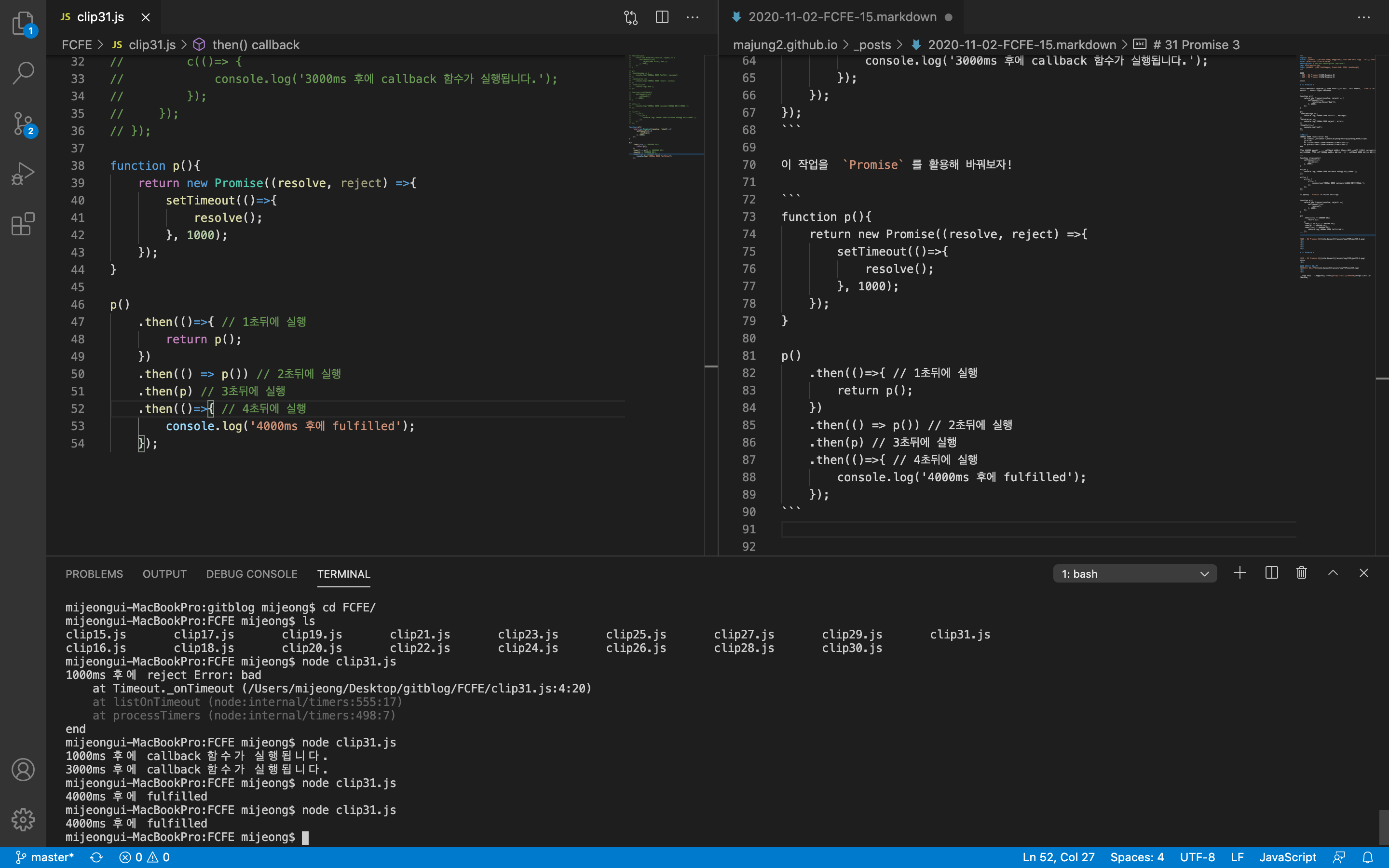Click empty line 91 in markdown editor
This screenshot has height=868, width=1389.
point(1039,529)
